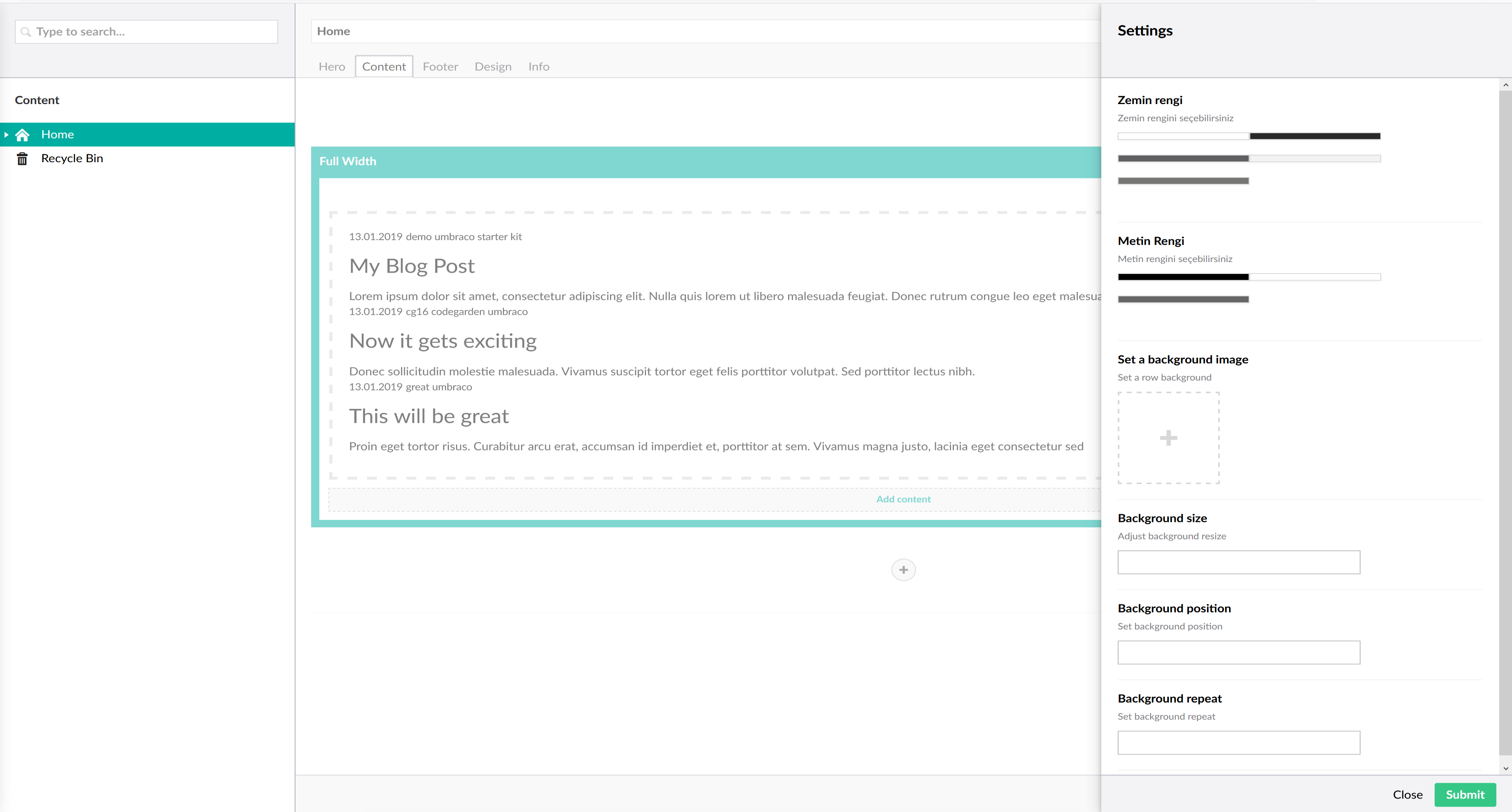Click the Background repeat input field
This screenshot has height=812, width=1512.
(1238, 743)
